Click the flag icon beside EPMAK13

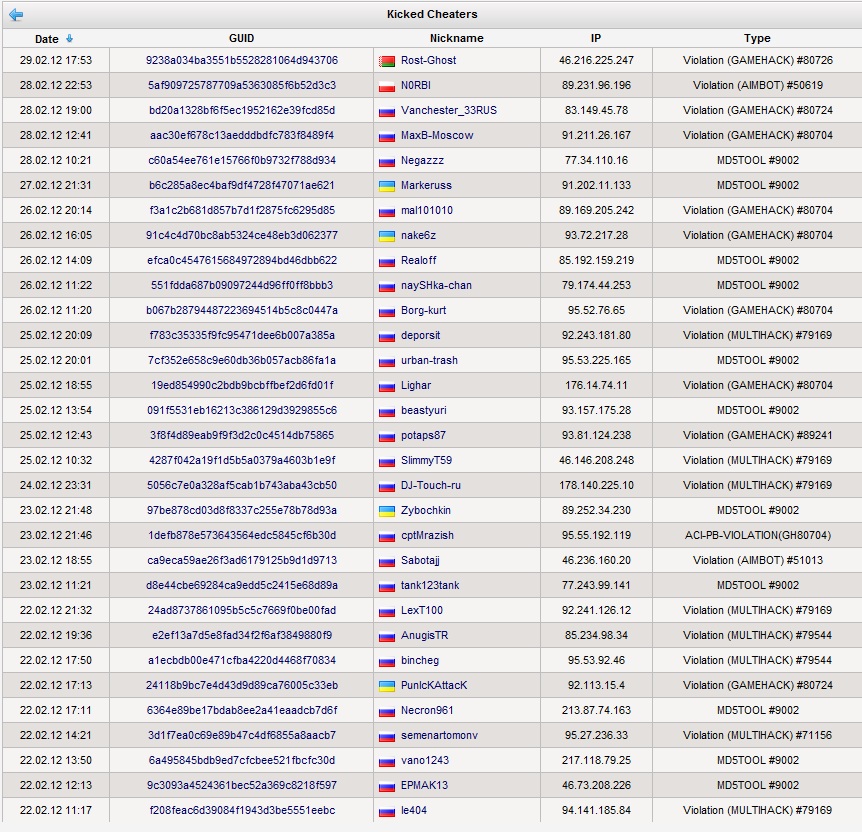tap(387, 787)
